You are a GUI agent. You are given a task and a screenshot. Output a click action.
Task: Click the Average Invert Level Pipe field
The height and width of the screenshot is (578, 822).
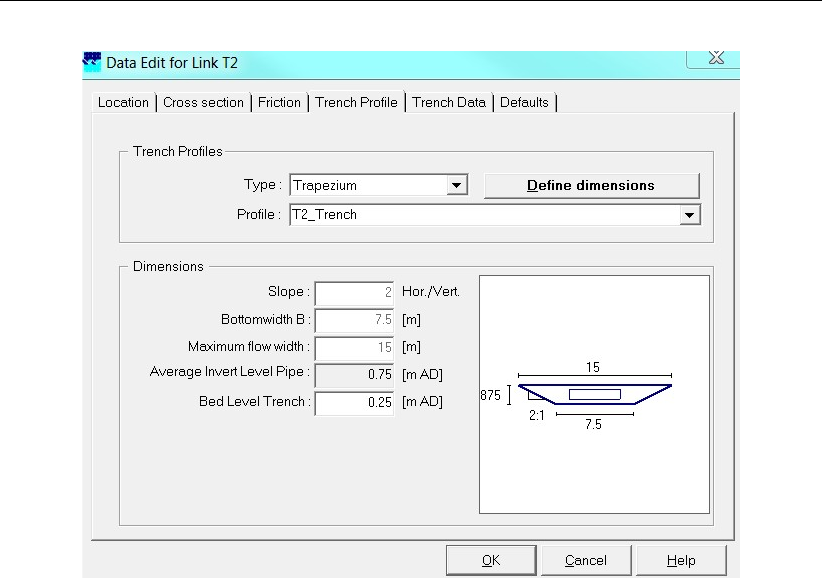coord(354,375)
